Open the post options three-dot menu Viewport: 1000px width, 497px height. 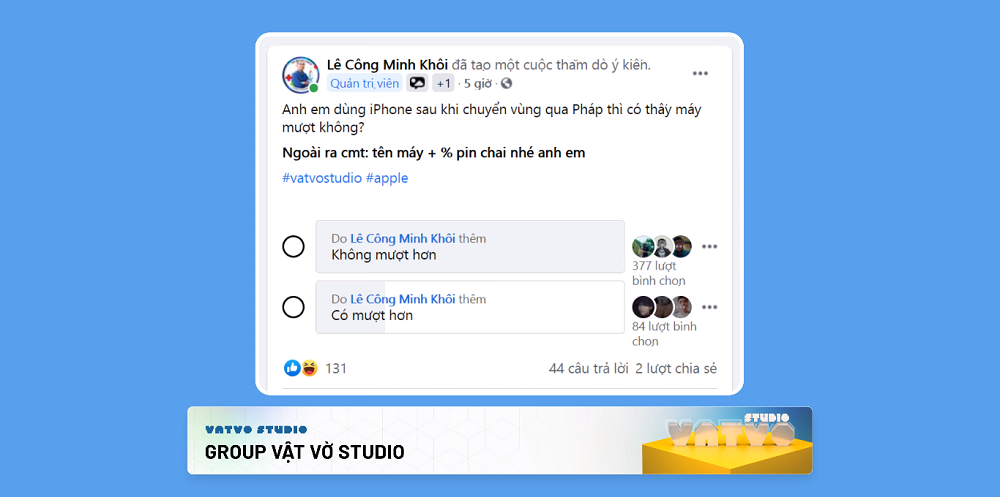pyautogui.click(x=700, y=73)
